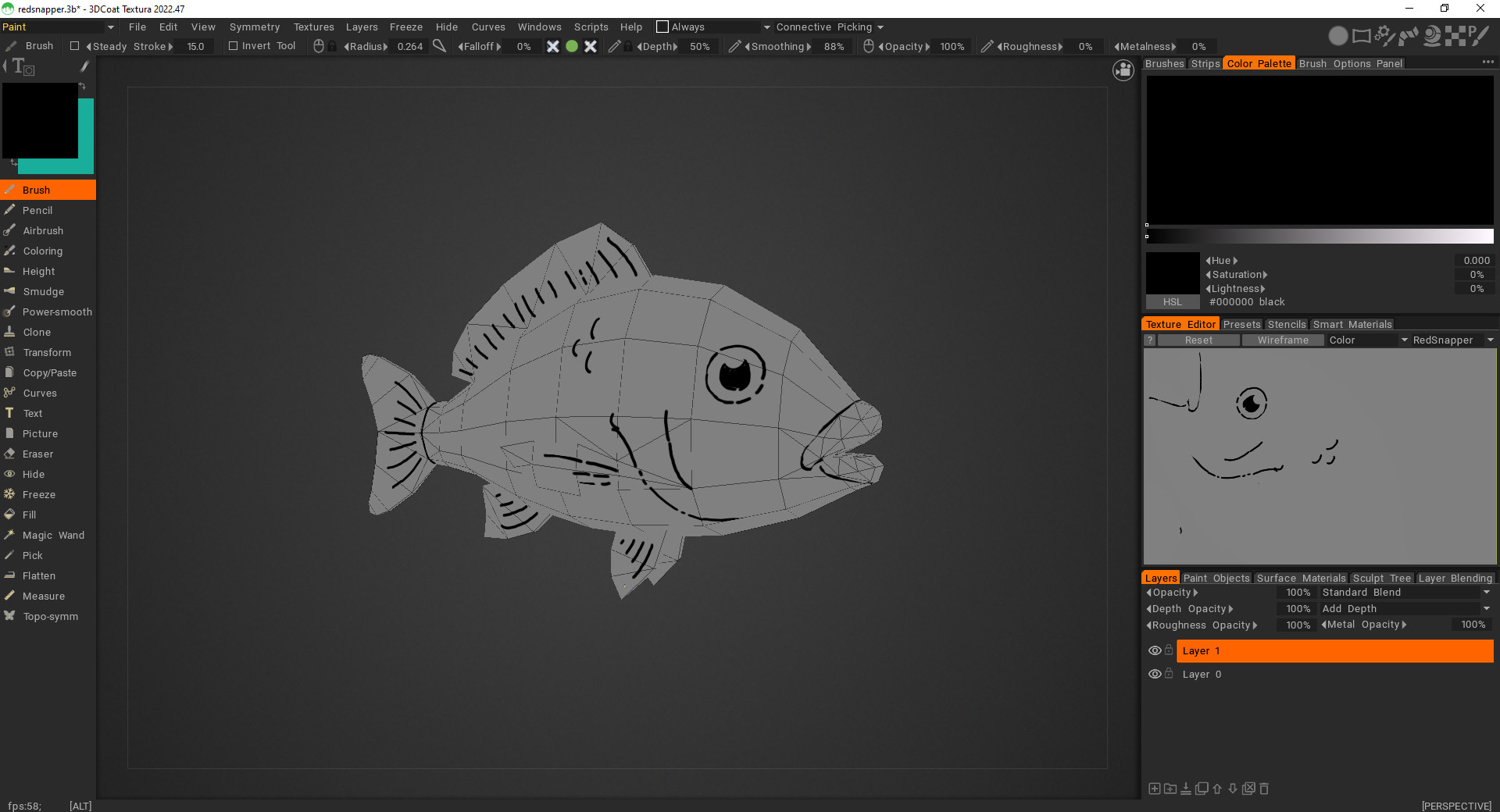Move layer down arrow icon
The image size is (1500, 812).
1233,789
